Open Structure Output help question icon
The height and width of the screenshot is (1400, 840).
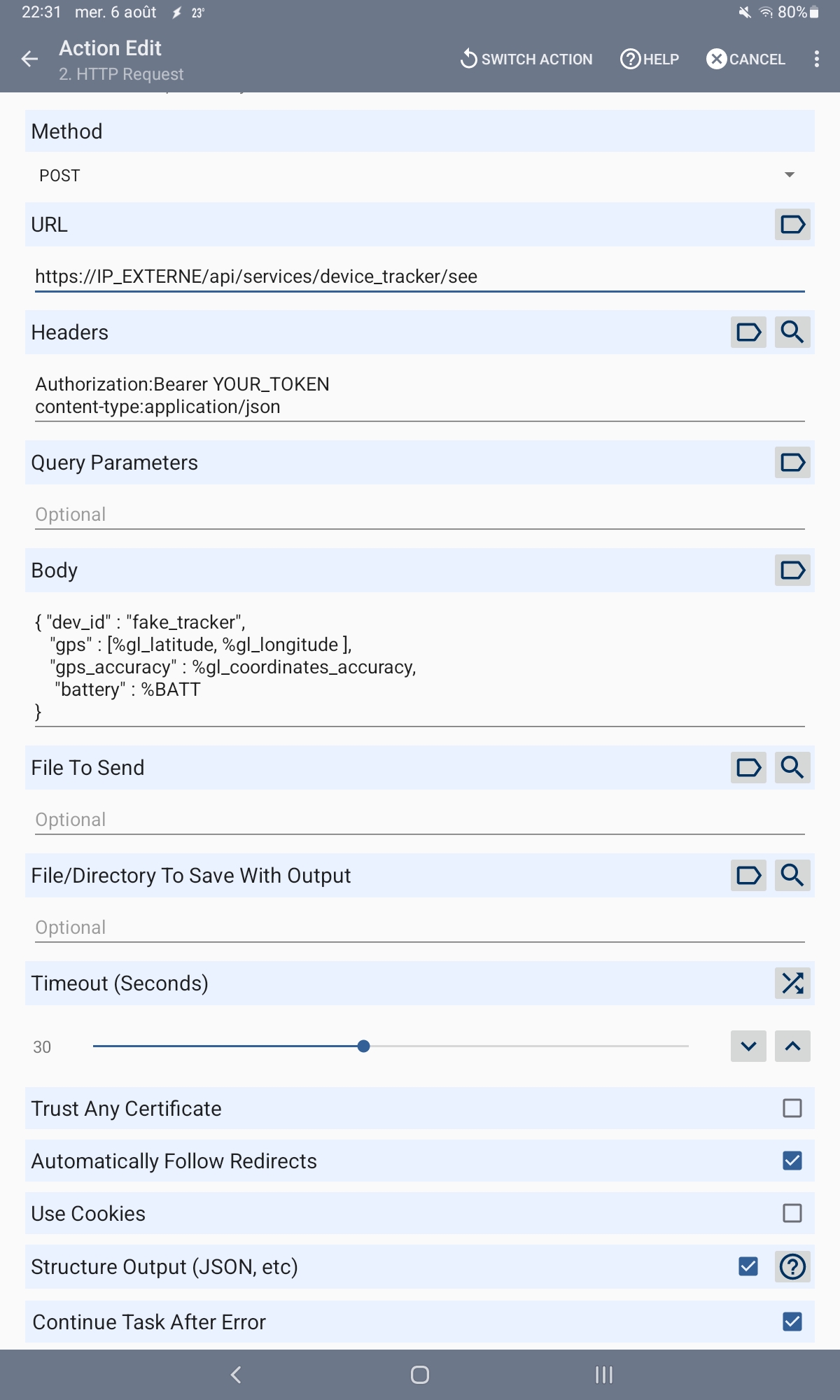[x=792, y=1267]
